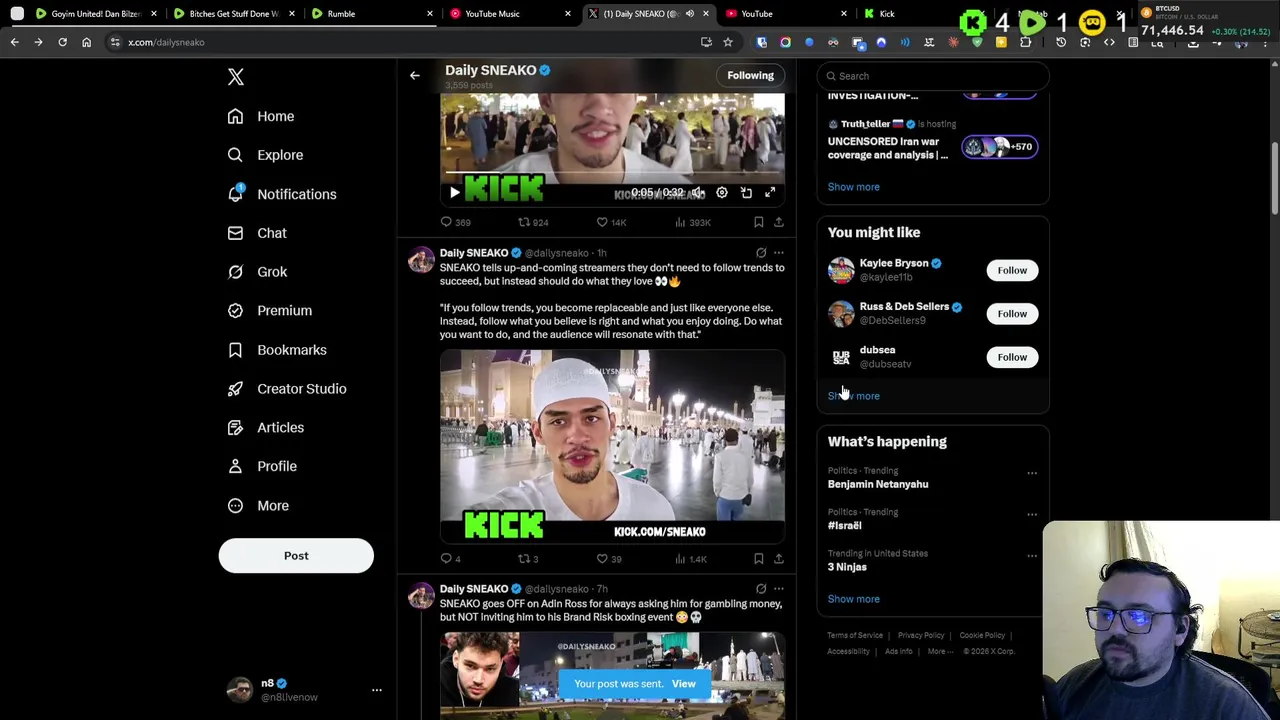
Task: Open account menu dots next to n8
Action: pyautogui.click(x=377, y=690)
